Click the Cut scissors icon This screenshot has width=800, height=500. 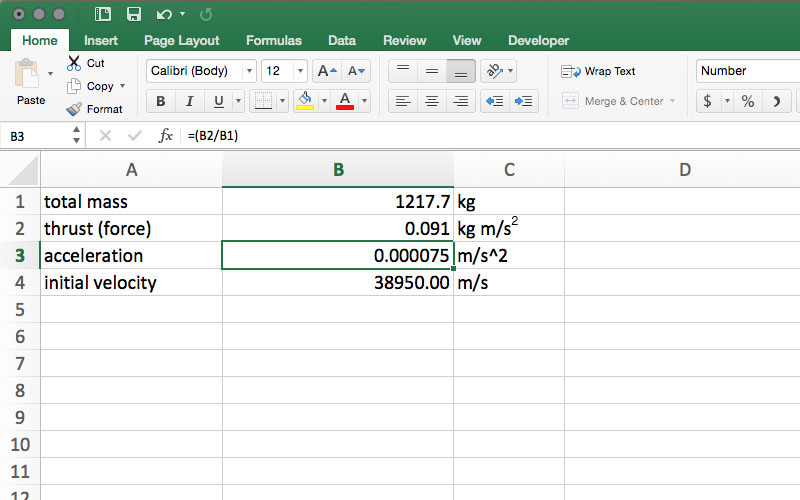pos(74,63)
